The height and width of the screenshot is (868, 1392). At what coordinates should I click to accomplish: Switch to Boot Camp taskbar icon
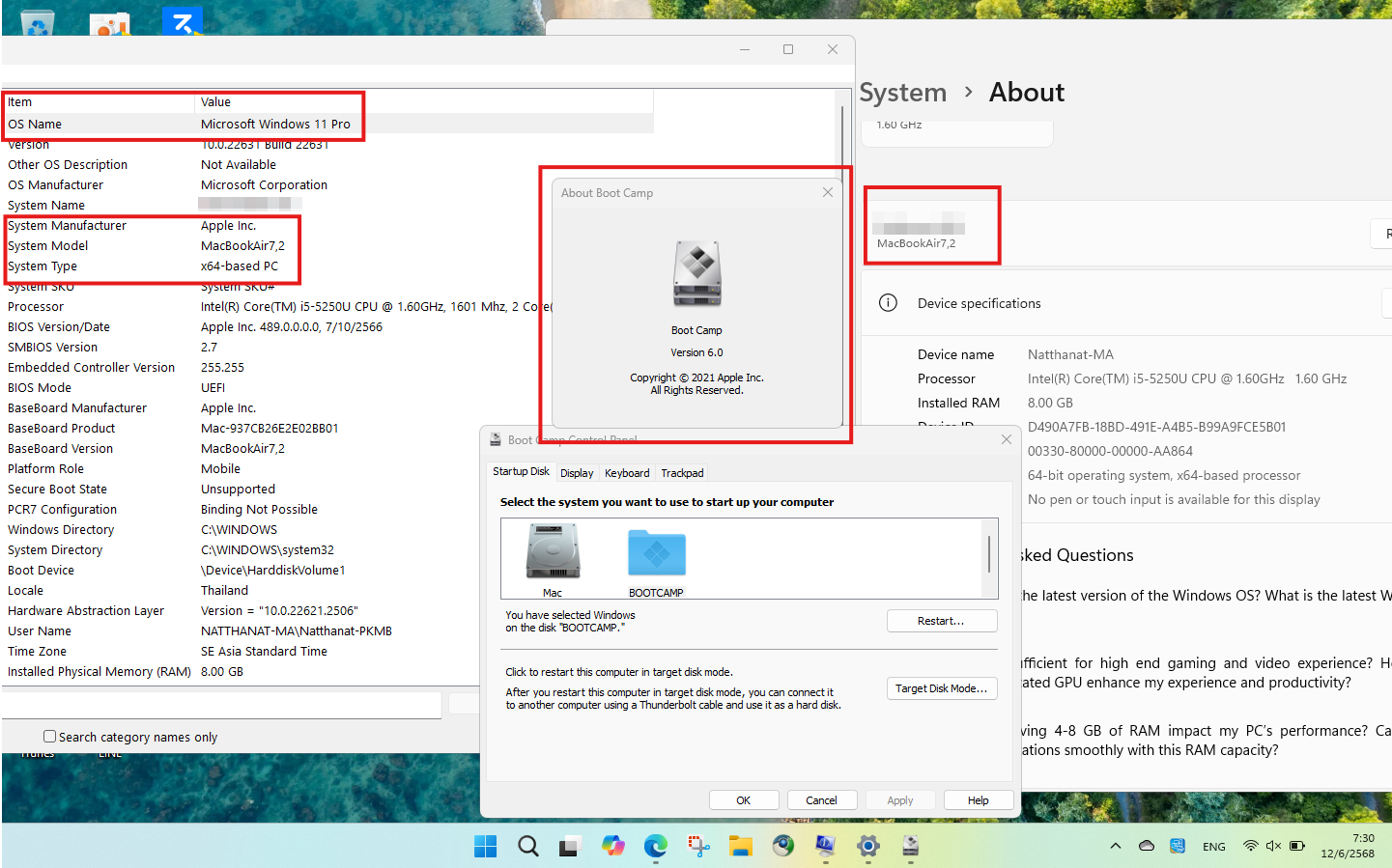910,847
